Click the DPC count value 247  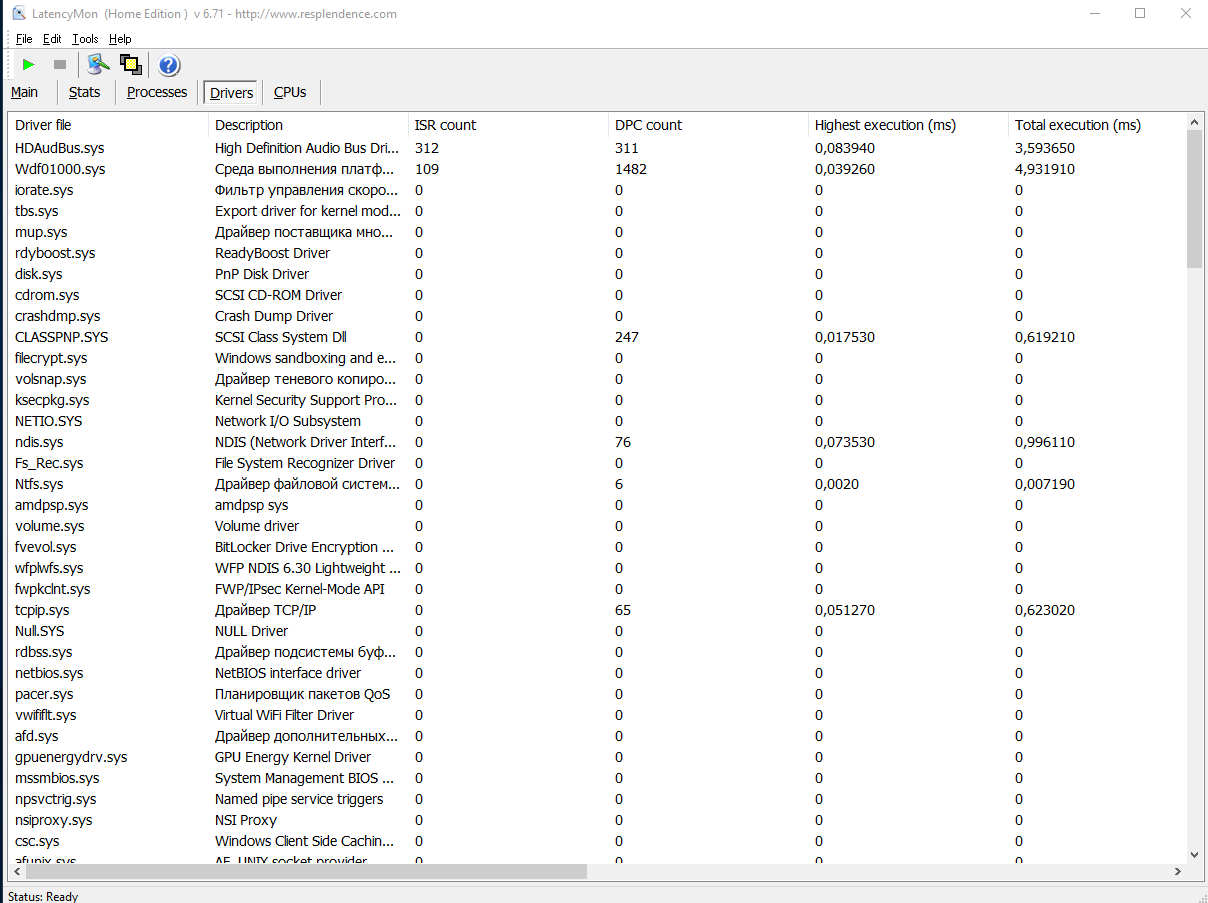point(627,337)
